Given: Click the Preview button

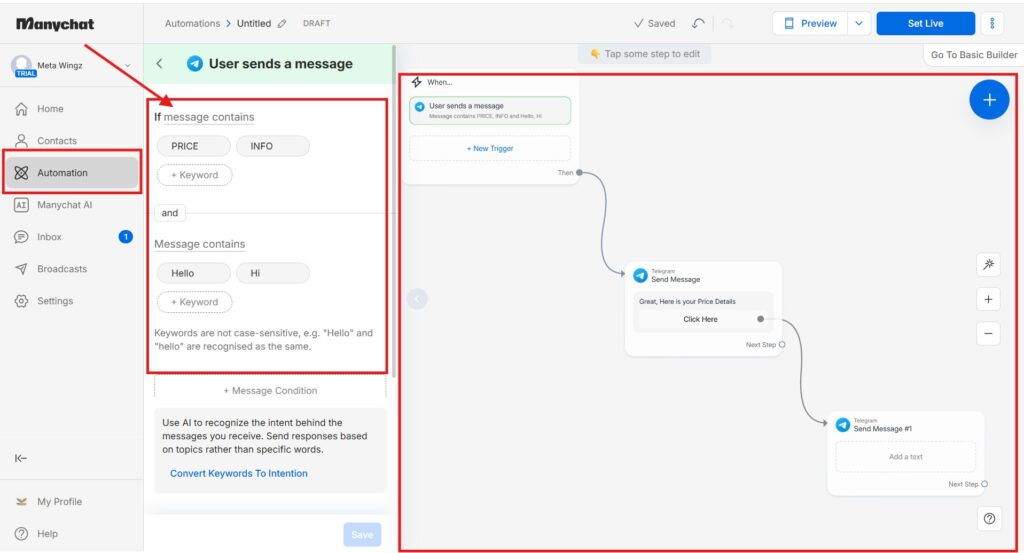Looking at the screenshot, I should [810, 24].
